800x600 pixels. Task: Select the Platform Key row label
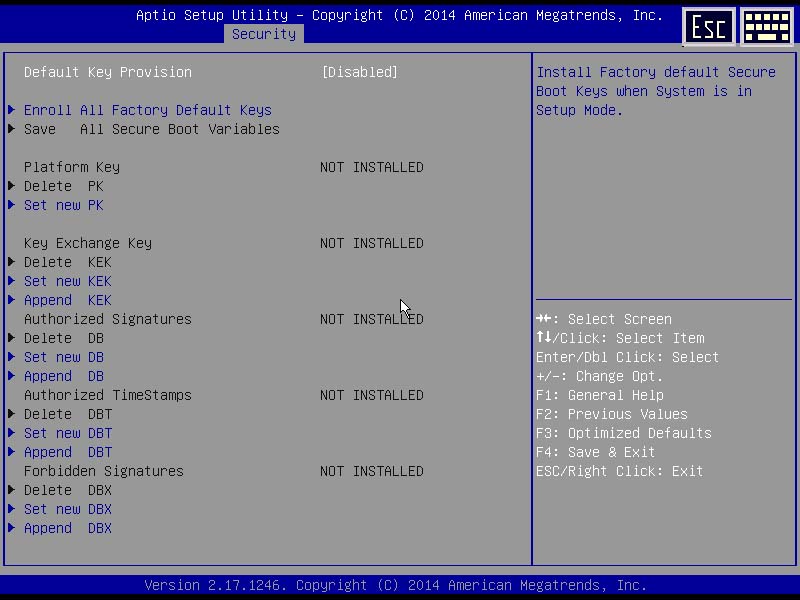tap(72, 167)
